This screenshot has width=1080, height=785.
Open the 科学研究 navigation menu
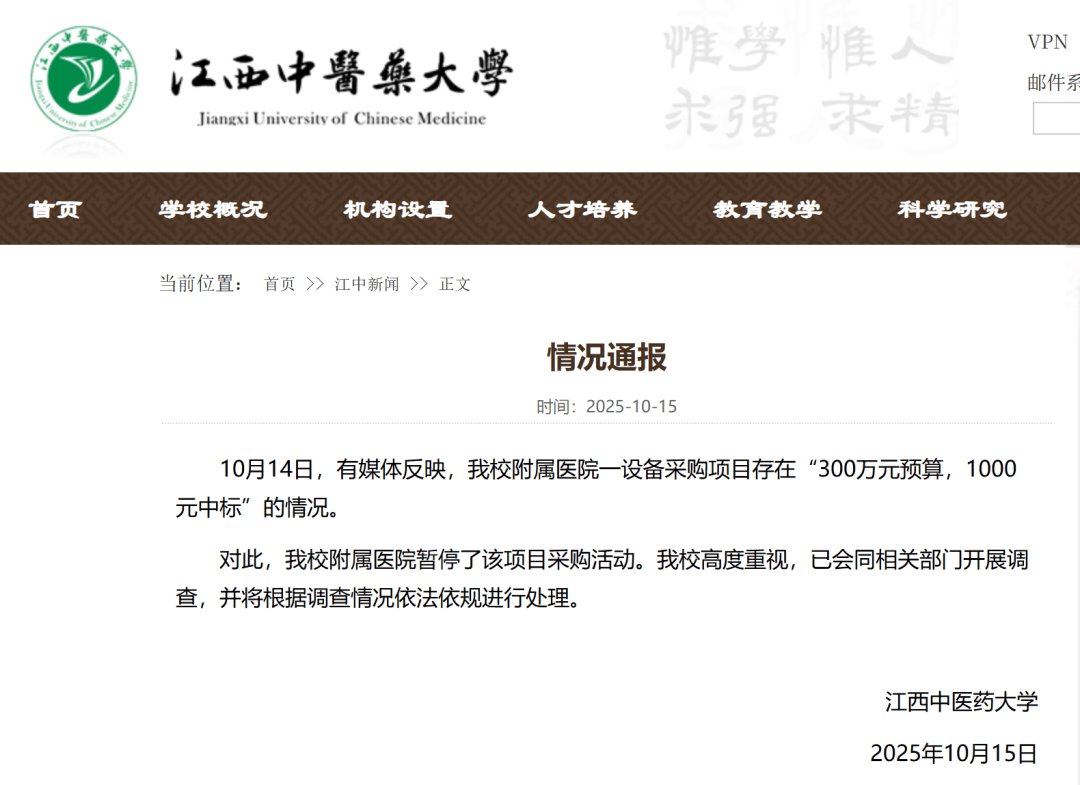(950, 210)
